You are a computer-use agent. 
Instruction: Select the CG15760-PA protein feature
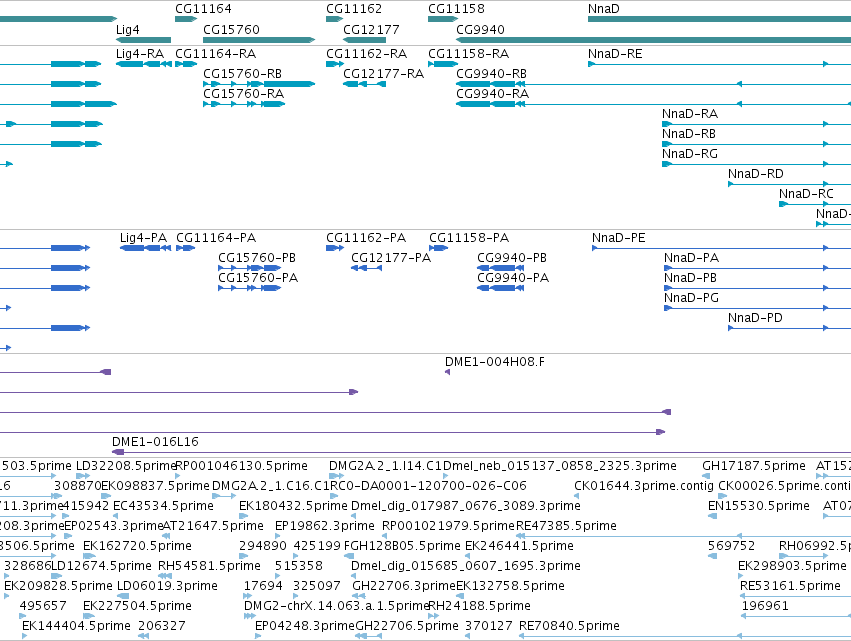tap(250, 288)
